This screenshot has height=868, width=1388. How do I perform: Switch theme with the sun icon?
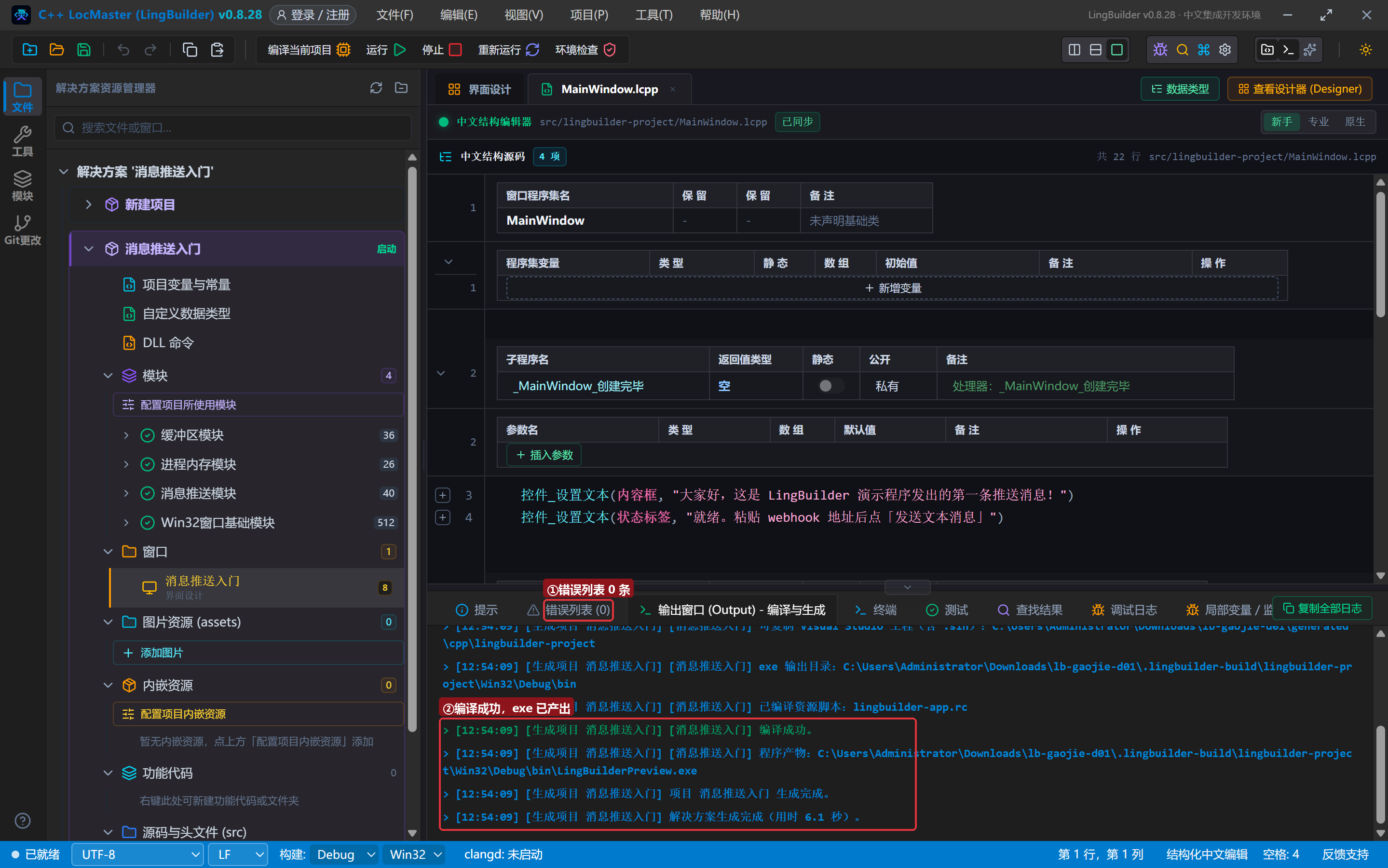pyautogui.click(x=1366, y=50)
